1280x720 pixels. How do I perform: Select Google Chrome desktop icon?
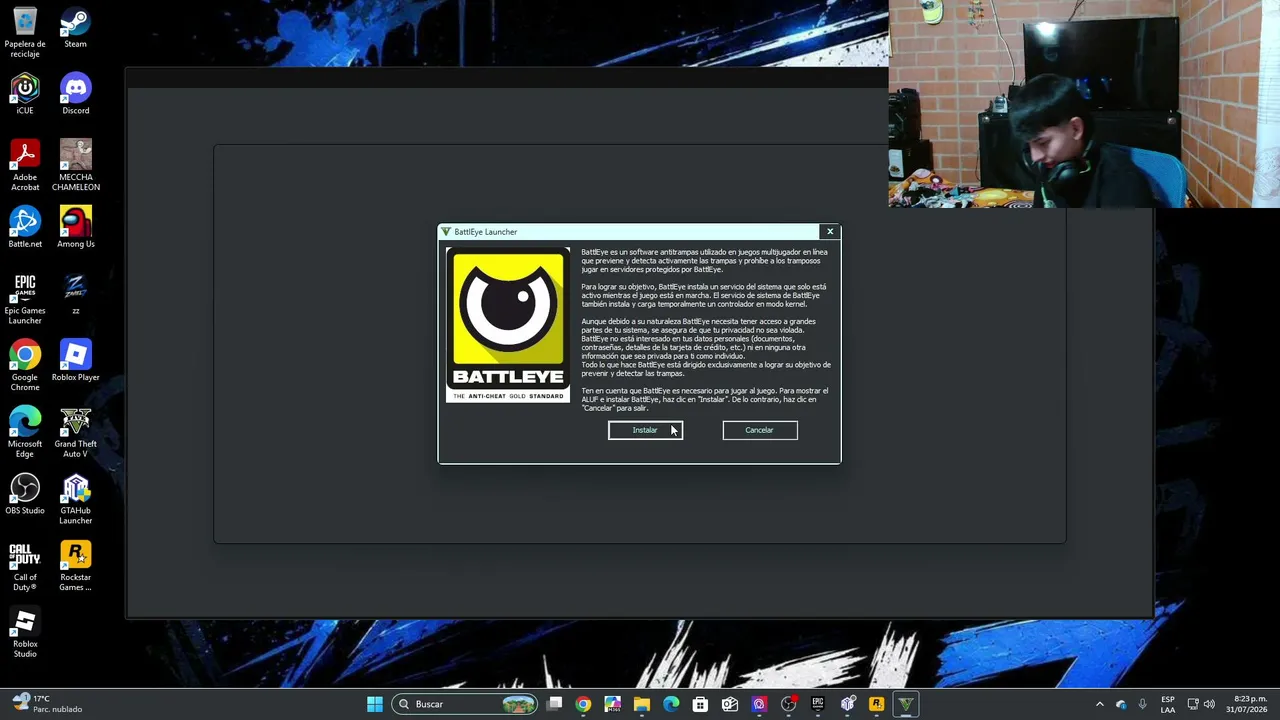[x=25, y=366]
